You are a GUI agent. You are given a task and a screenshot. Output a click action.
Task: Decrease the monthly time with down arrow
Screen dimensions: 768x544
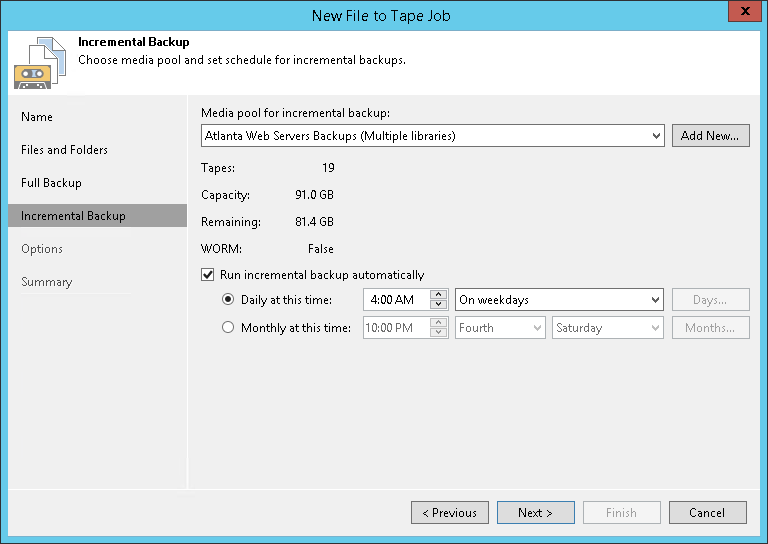pos(439,332)
